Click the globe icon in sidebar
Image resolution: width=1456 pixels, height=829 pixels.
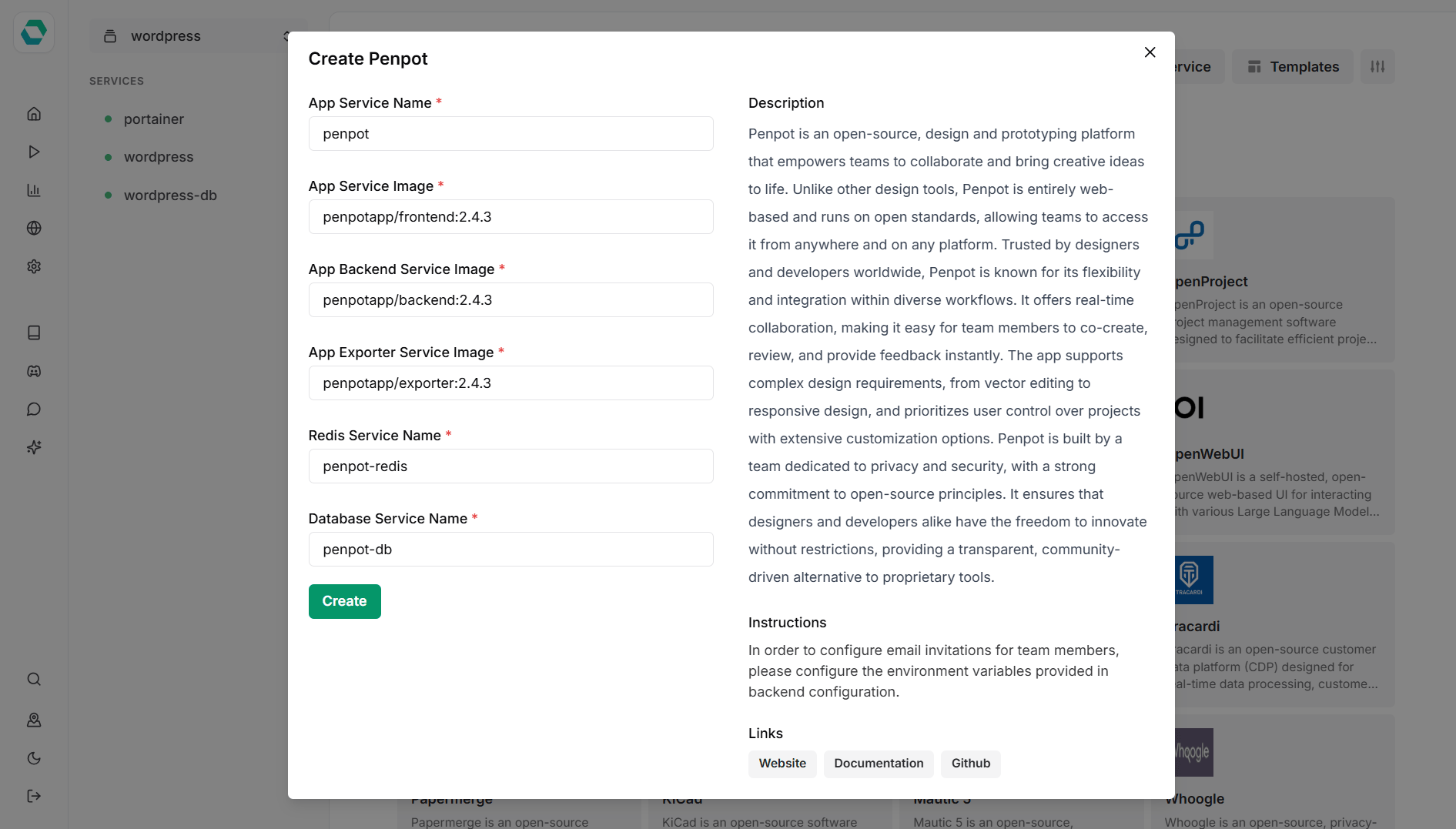point(34,228)
